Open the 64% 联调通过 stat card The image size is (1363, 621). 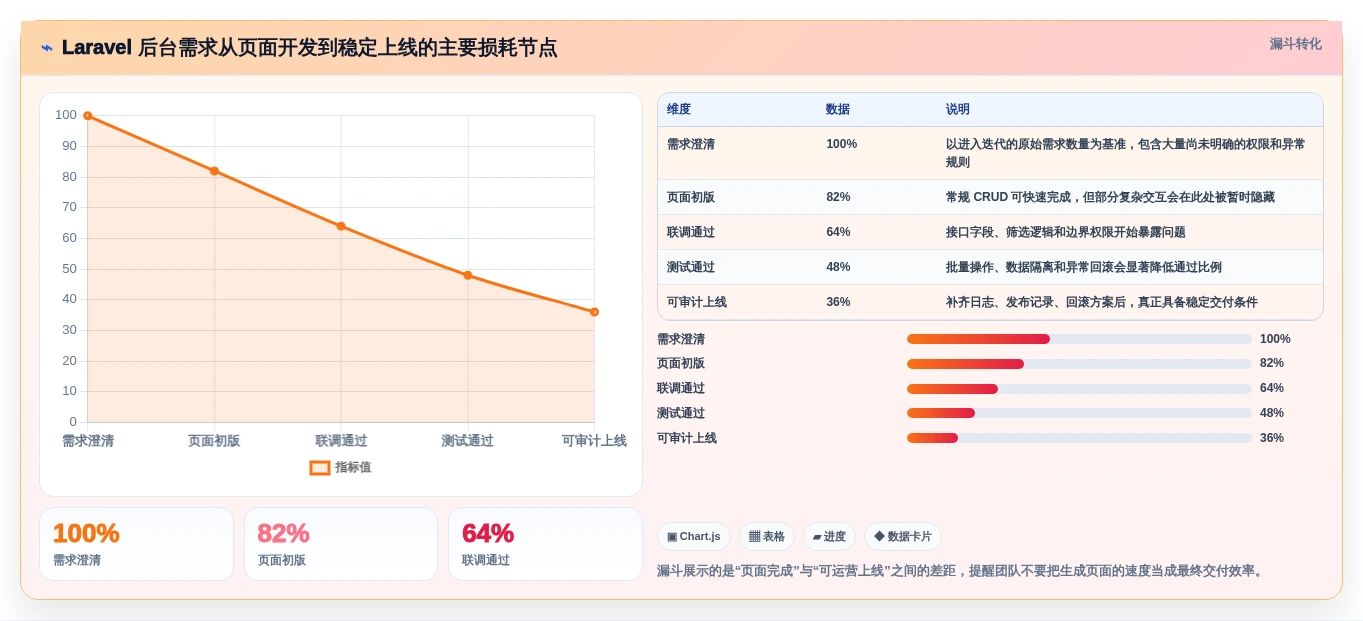coord(545,544)
